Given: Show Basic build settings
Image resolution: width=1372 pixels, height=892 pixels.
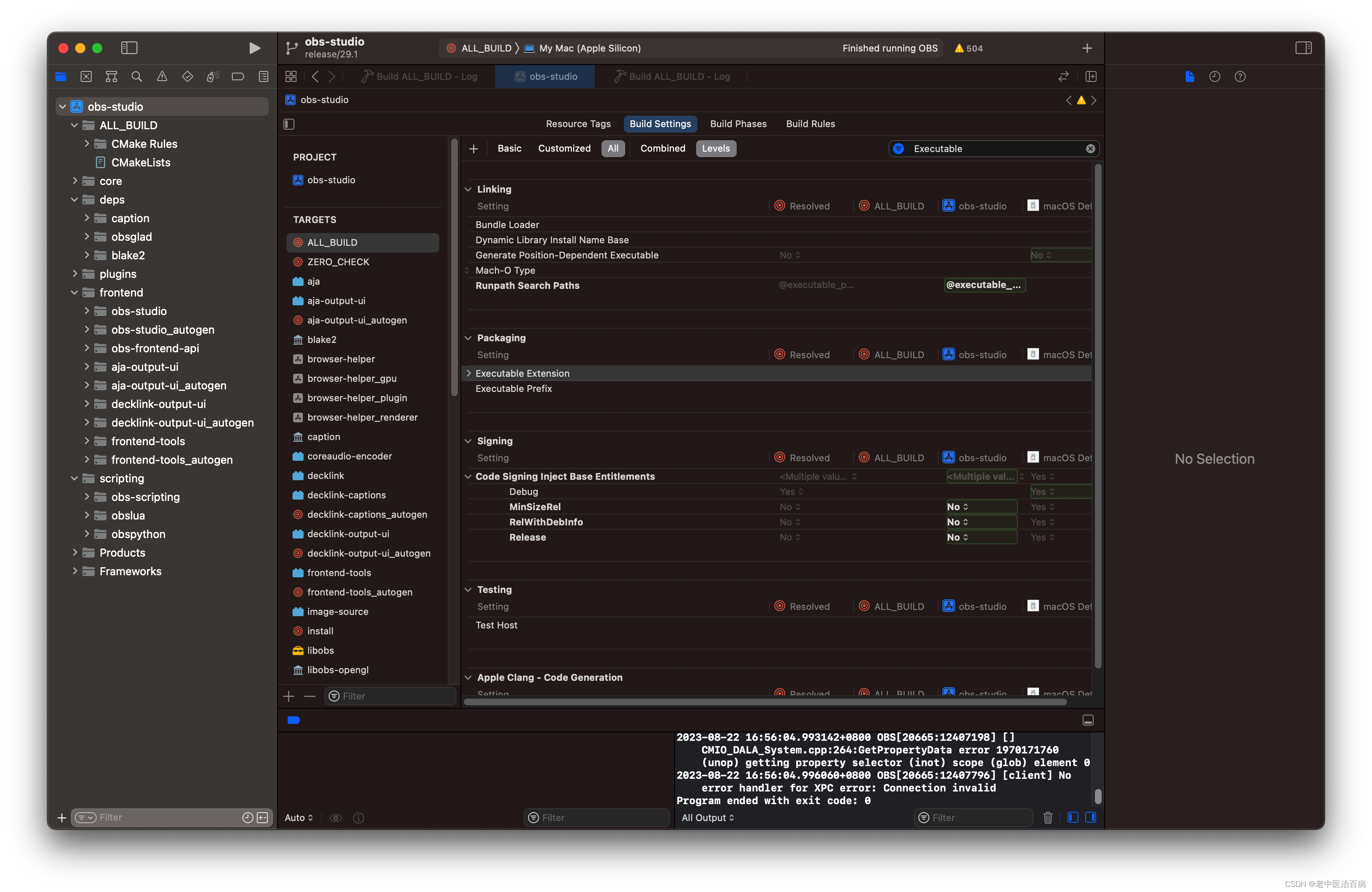Looking at the screenshot, I should click(509, 148).
